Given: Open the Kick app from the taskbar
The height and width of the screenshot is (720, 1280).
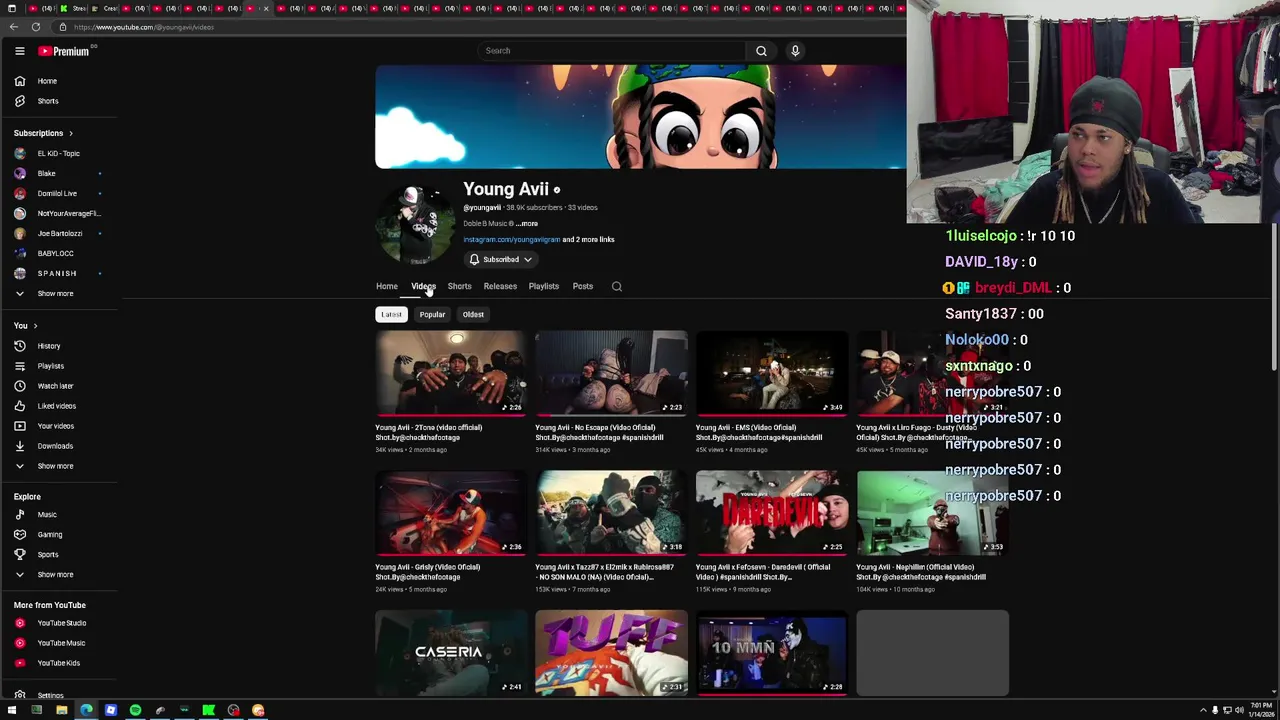Looking at the screenshot, I should (208, 710).
